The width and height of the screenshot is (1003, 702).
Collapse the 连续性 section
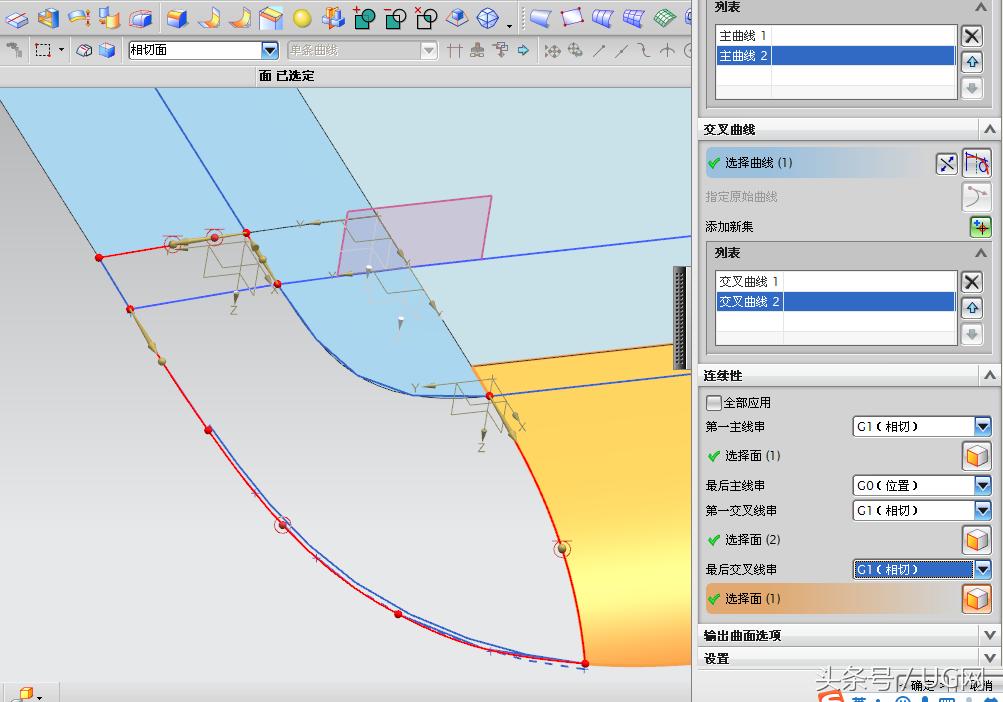pos(989,376)
